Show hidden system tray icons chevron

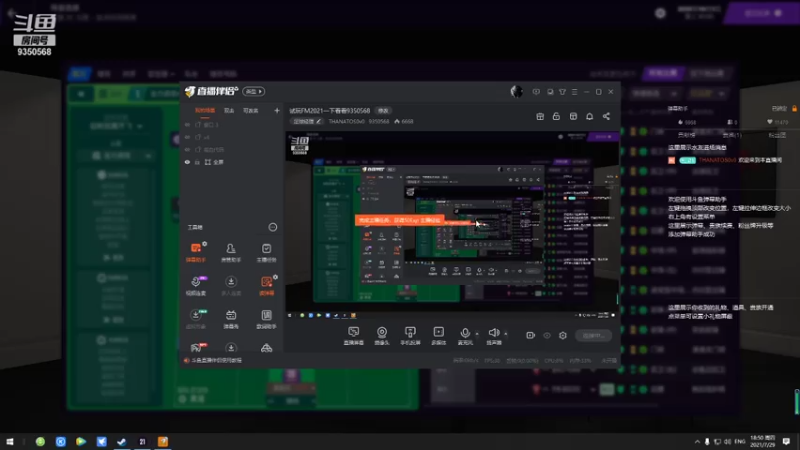(x=697, y=441)
